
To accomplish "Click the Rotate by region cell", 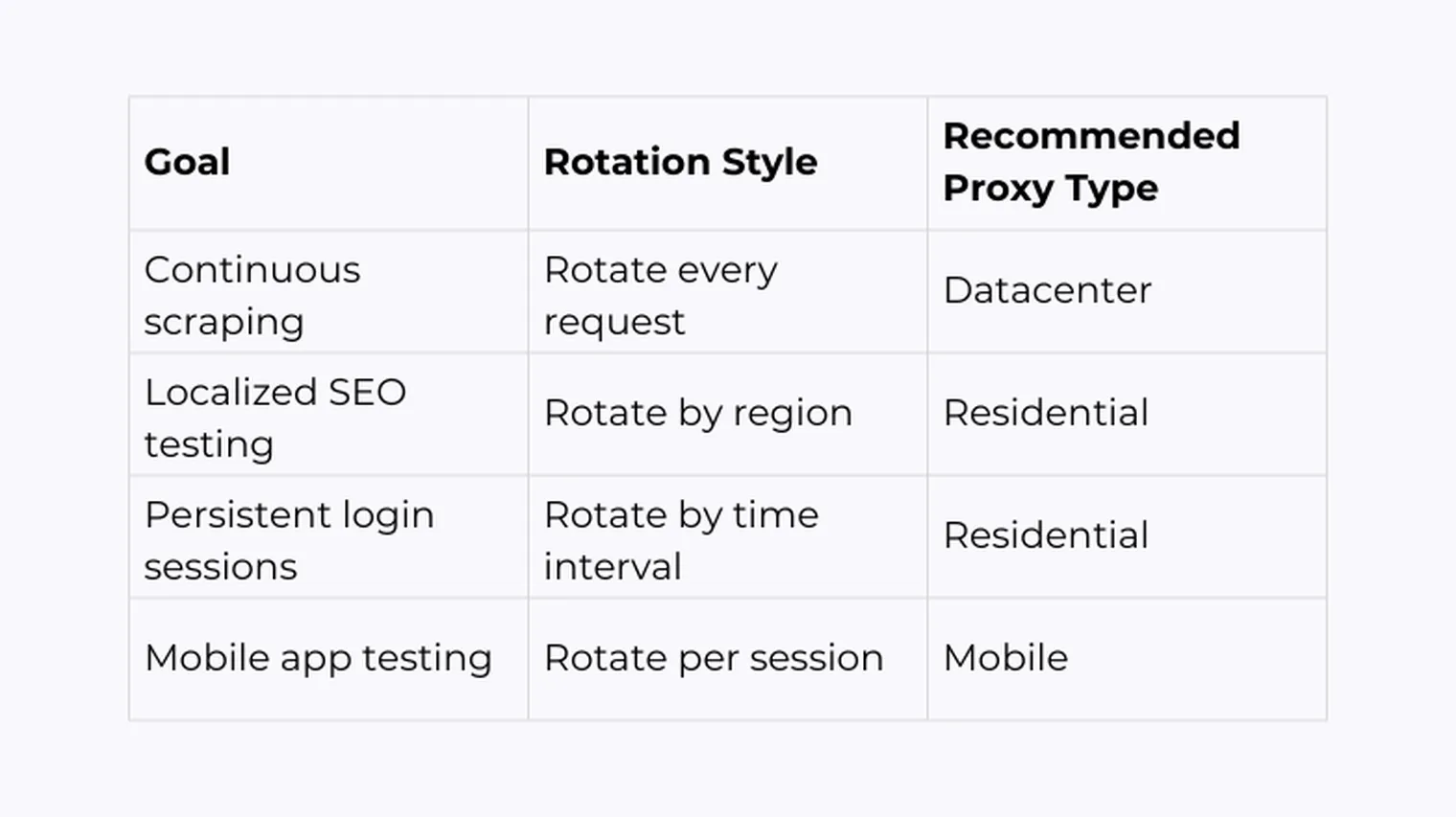I will pyautogui.click(x=727, y=415).
